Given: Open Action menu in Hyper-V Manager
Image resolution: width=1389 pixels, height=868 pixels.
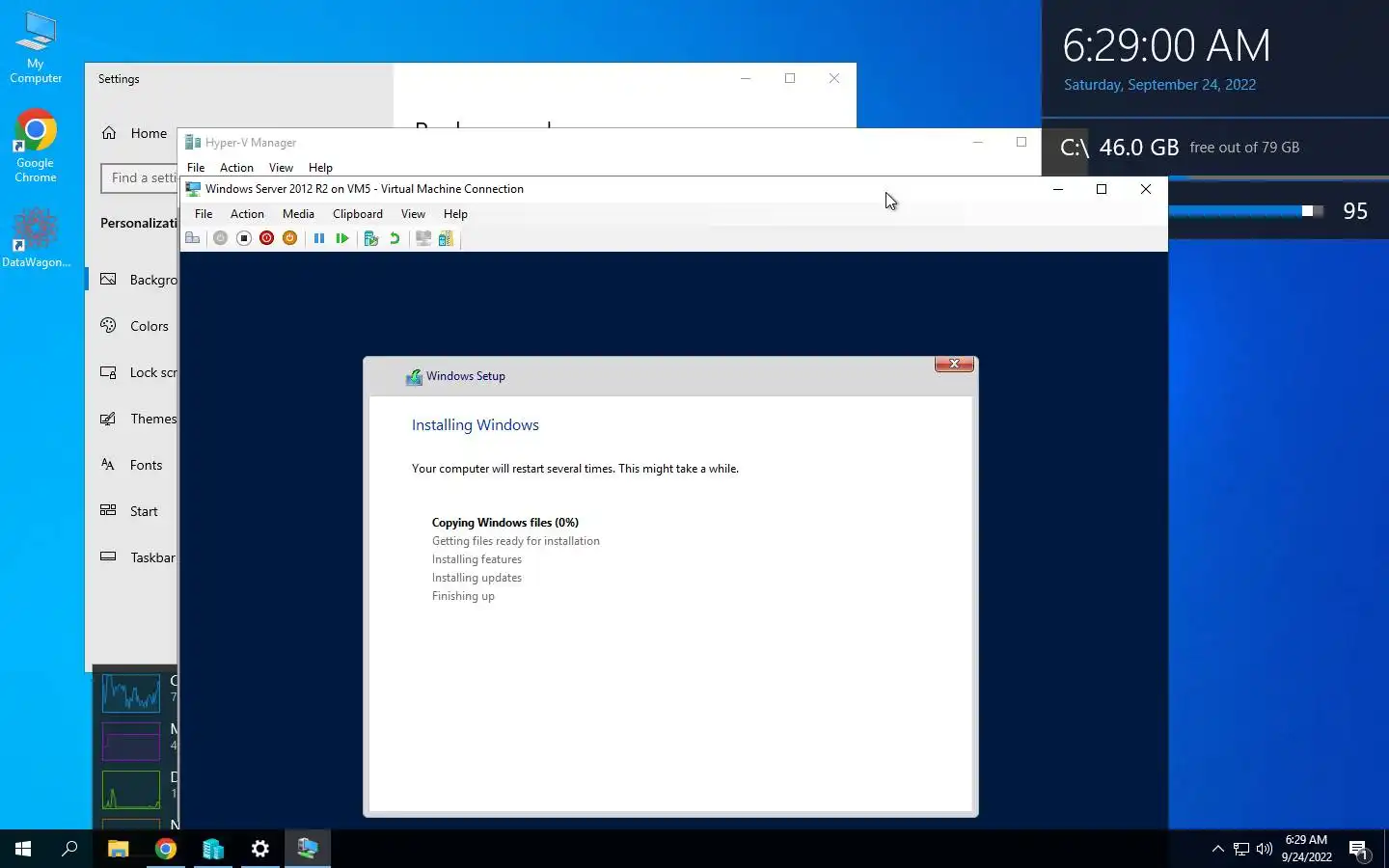Looking at the screenshot, I should coord(236,168).
